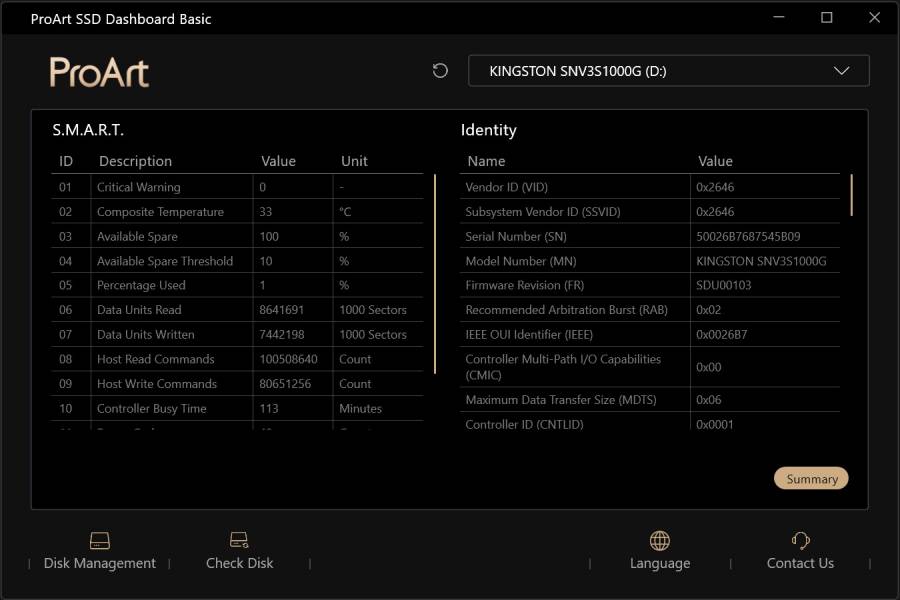
Task: Select Controller Multi-Path I/O Capabilities row
Action: 650,367
